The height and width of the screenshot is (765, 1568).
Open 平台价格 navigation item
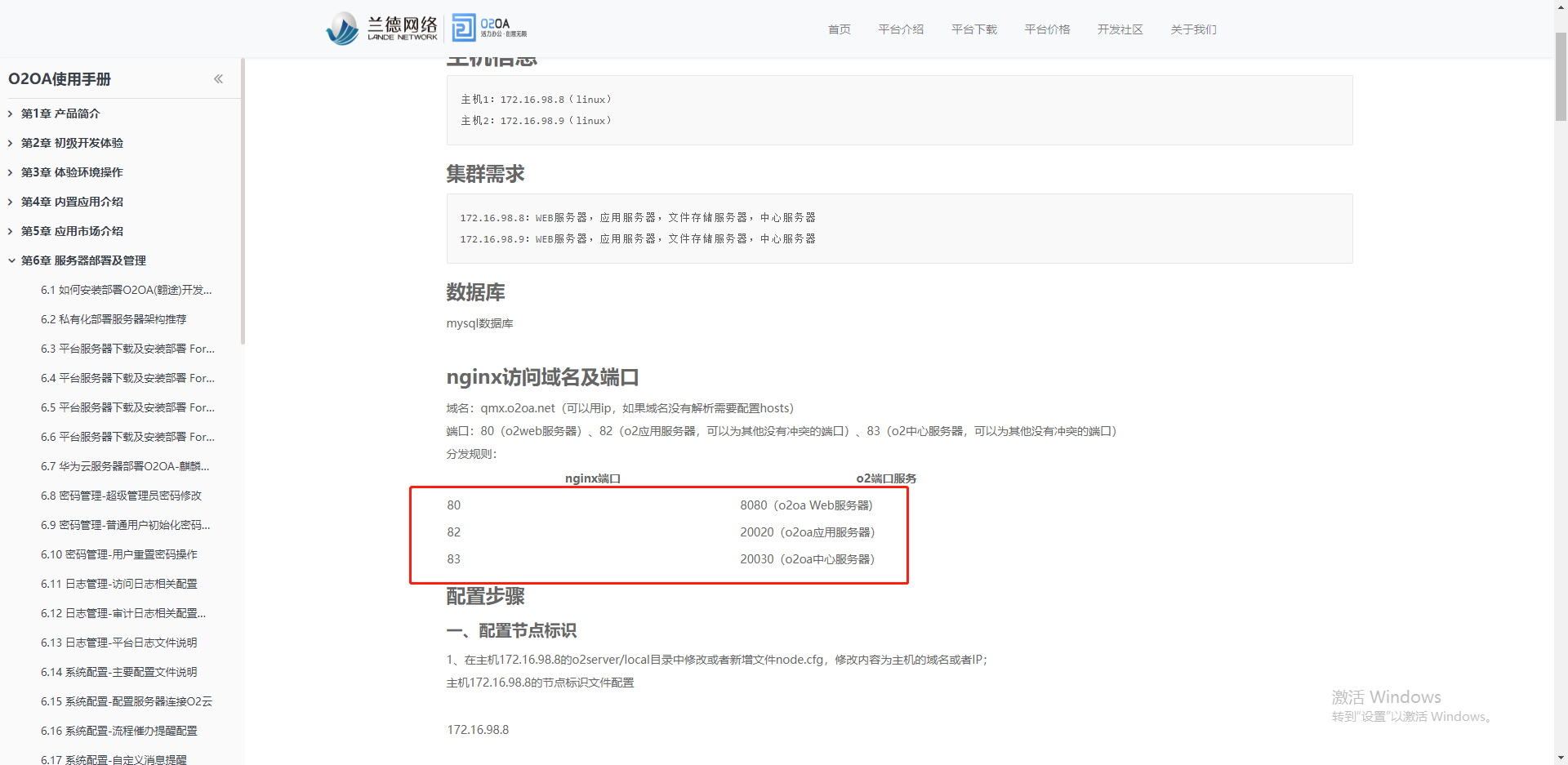coord(1047,29)
